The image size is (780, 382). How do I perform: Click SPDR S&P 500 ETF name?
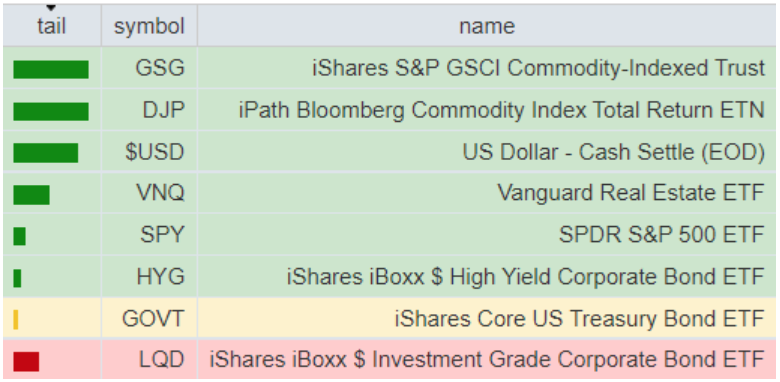pos(662,235)
